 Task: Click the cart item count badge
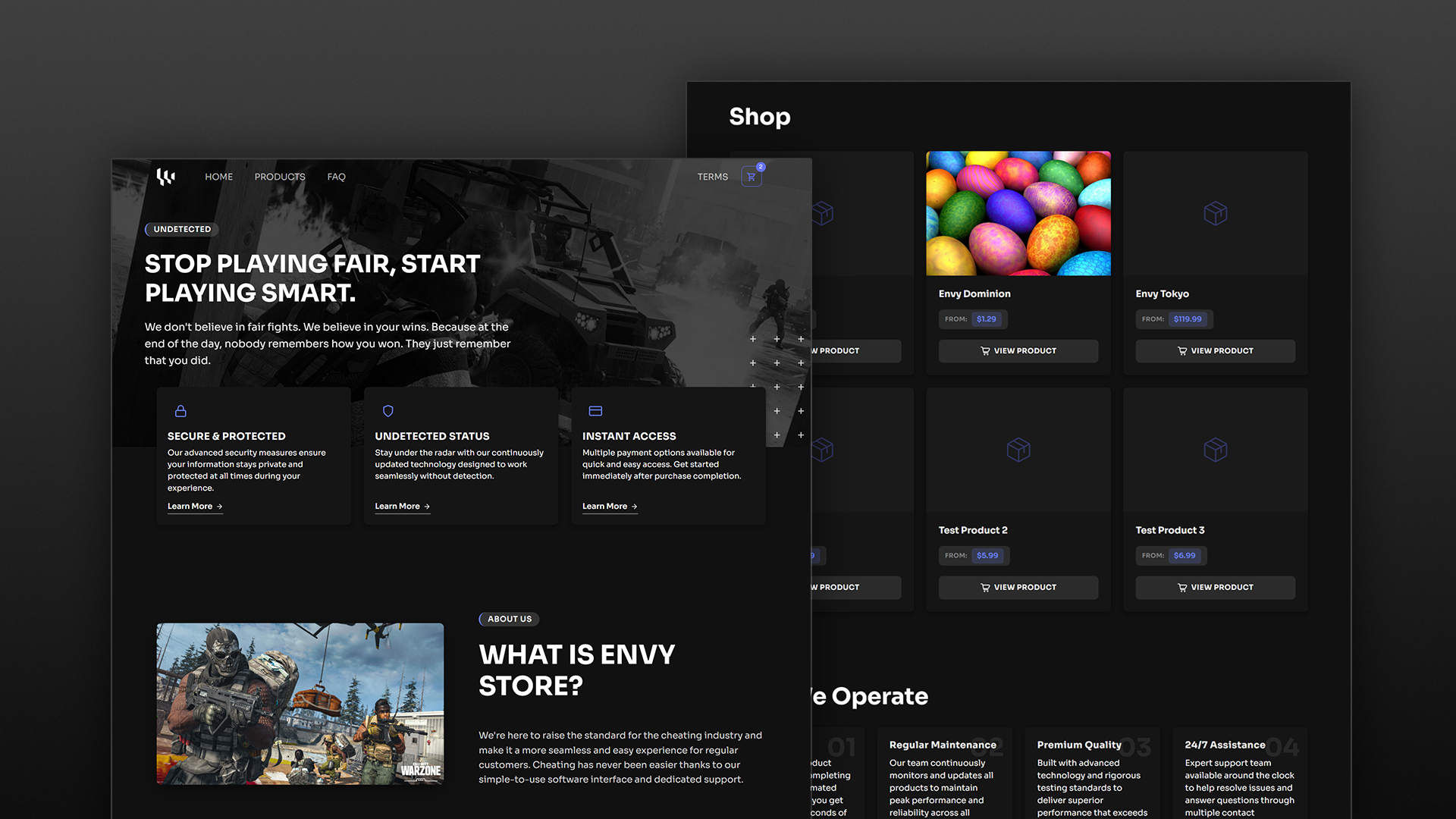pyautogui.click(x=761, y=167)
